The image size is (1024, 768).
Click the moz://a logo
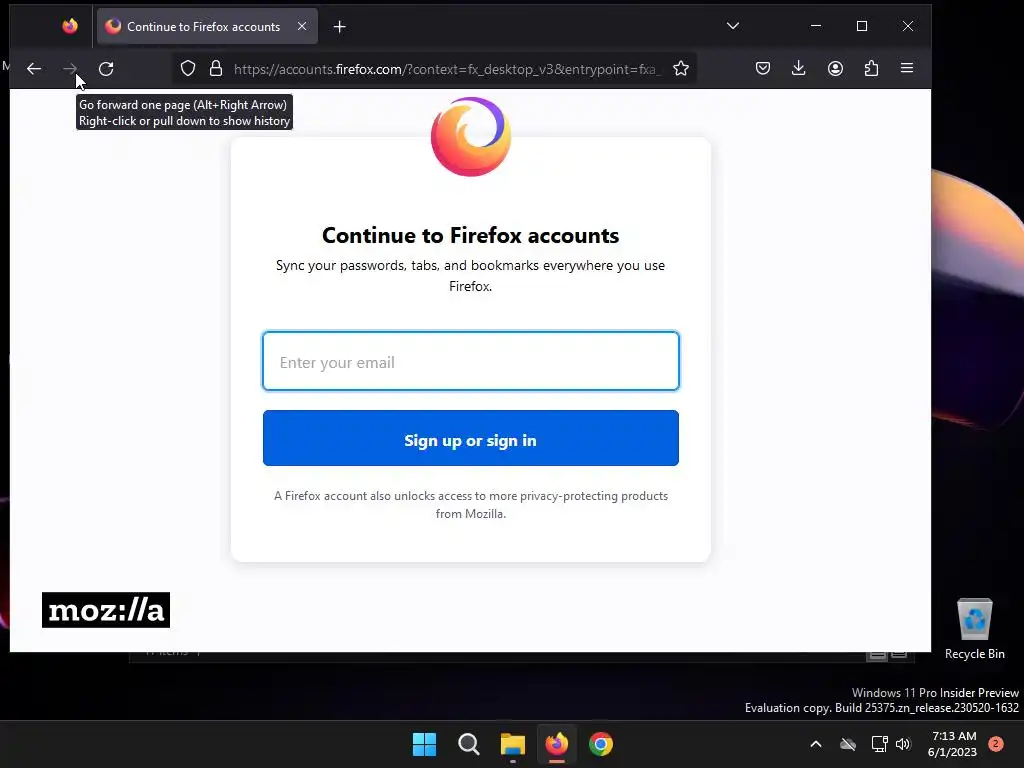pyautogui.click(x=106, y=610)
